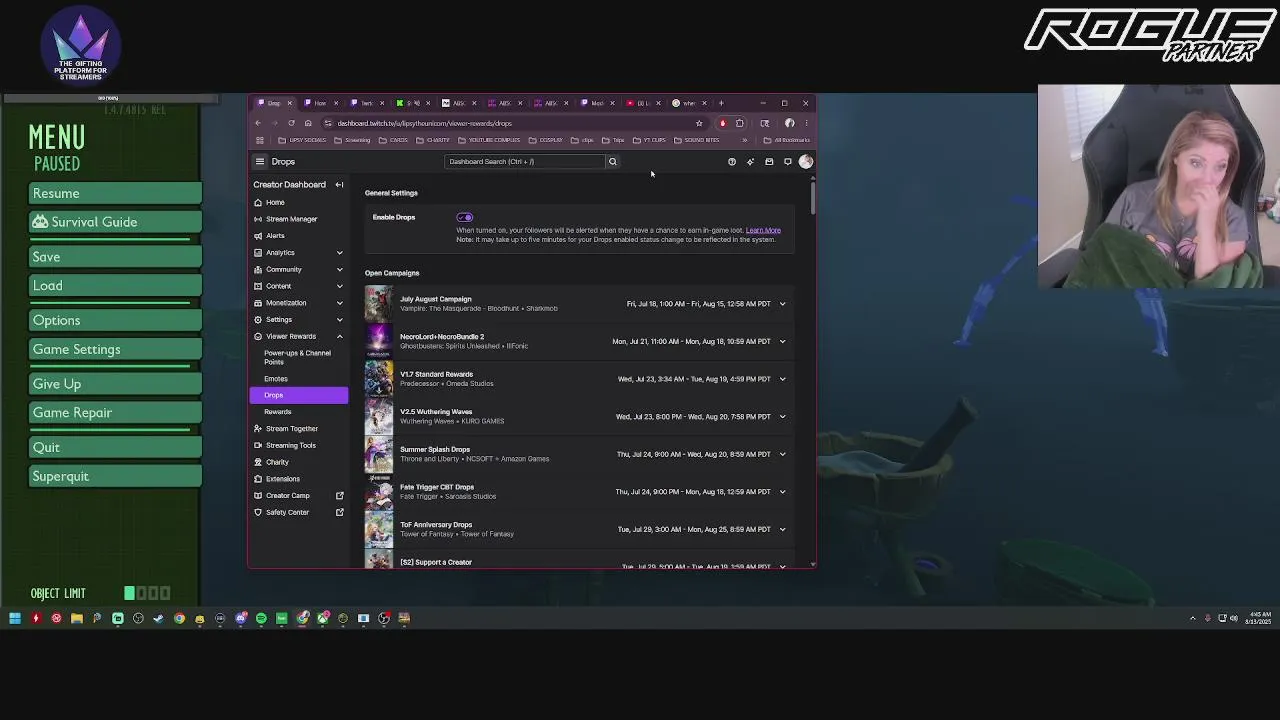This screenshot has width=1280, height=720.
Task: Expand the Settings sidebar section
Action: [x=339, y=320]
